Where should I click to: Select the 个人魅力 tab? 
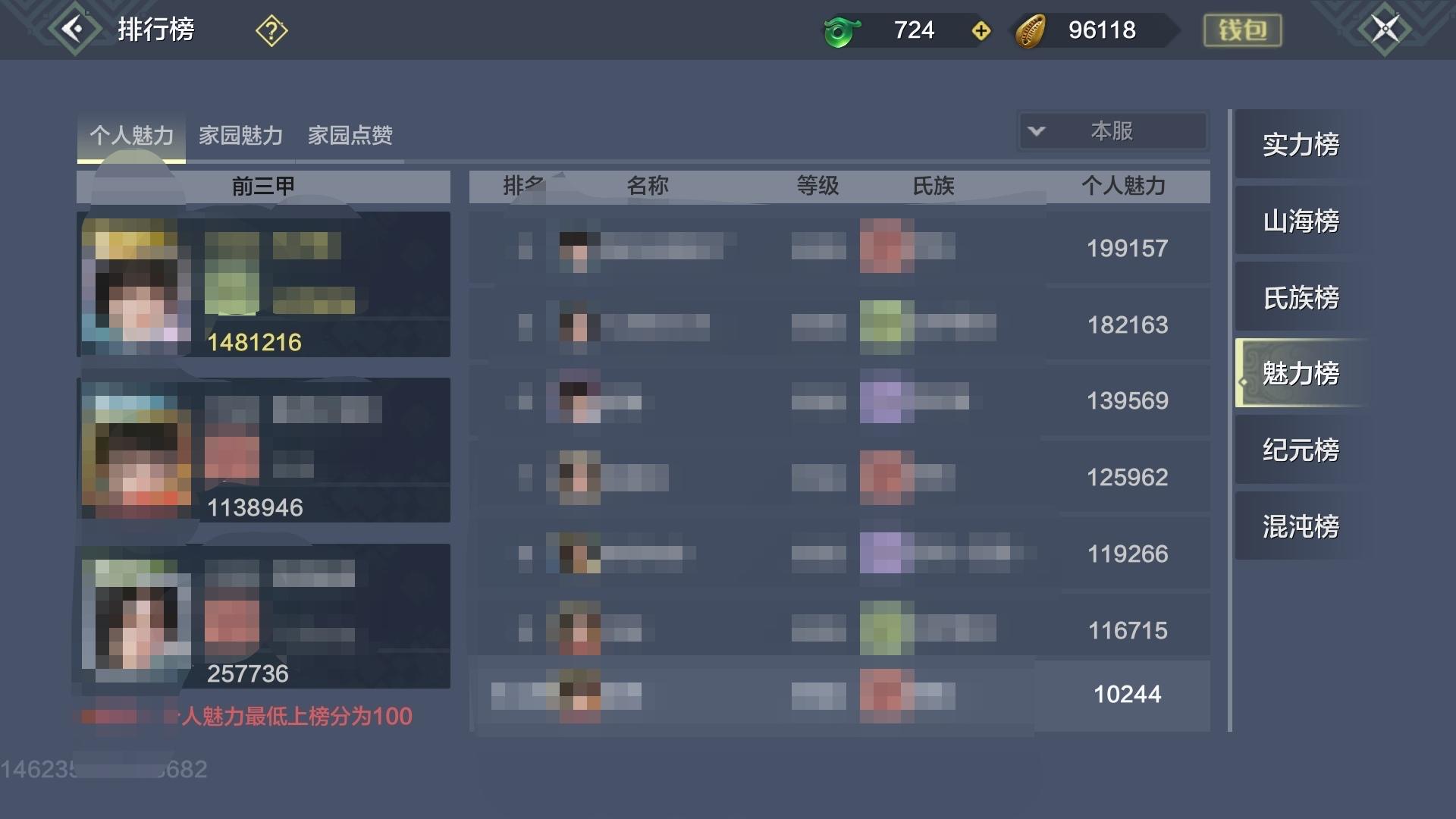[131, 136]
